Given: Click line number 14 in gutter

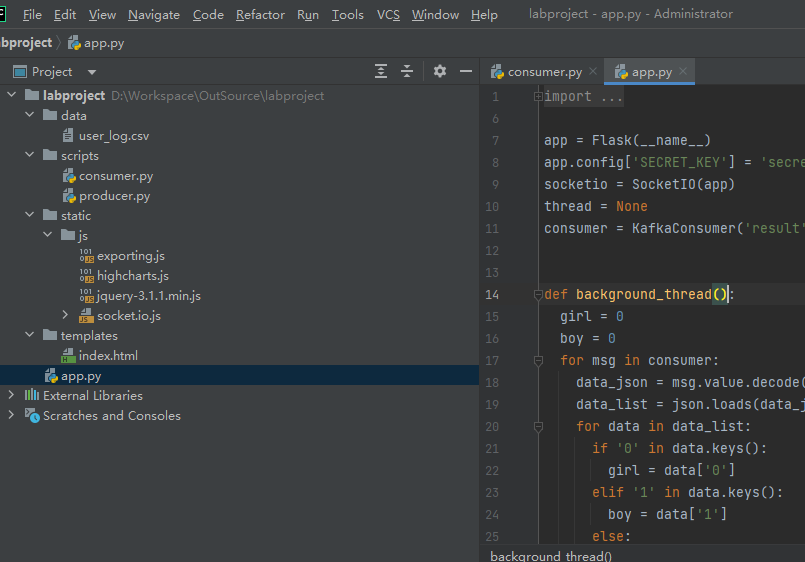Looking at the screenshot, I should tap(492, 295).
